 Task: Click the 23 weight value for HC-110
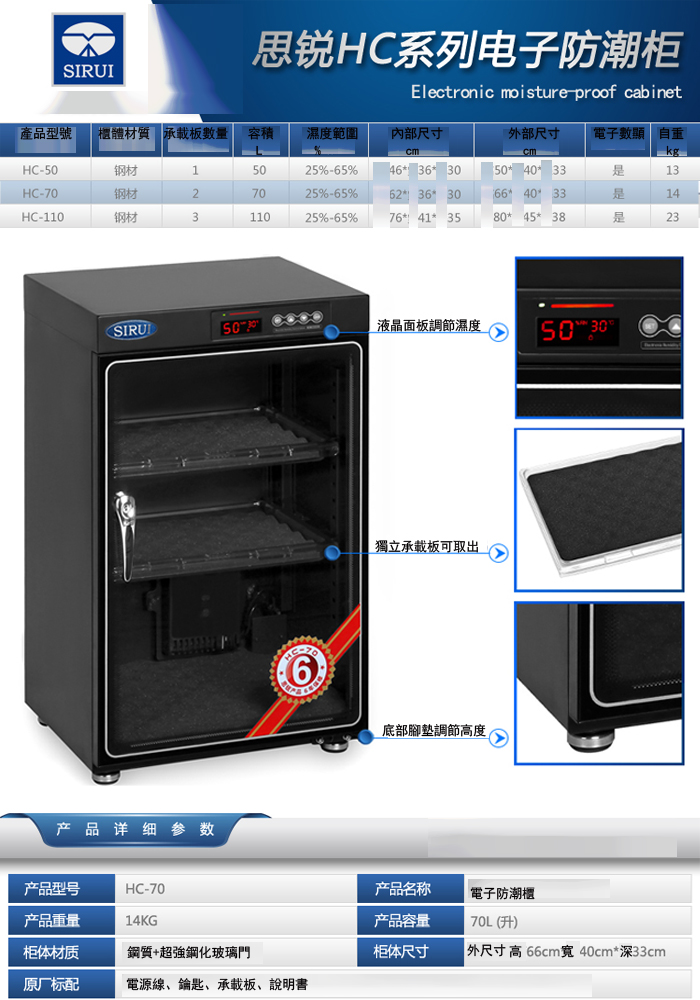coord(673,217)
